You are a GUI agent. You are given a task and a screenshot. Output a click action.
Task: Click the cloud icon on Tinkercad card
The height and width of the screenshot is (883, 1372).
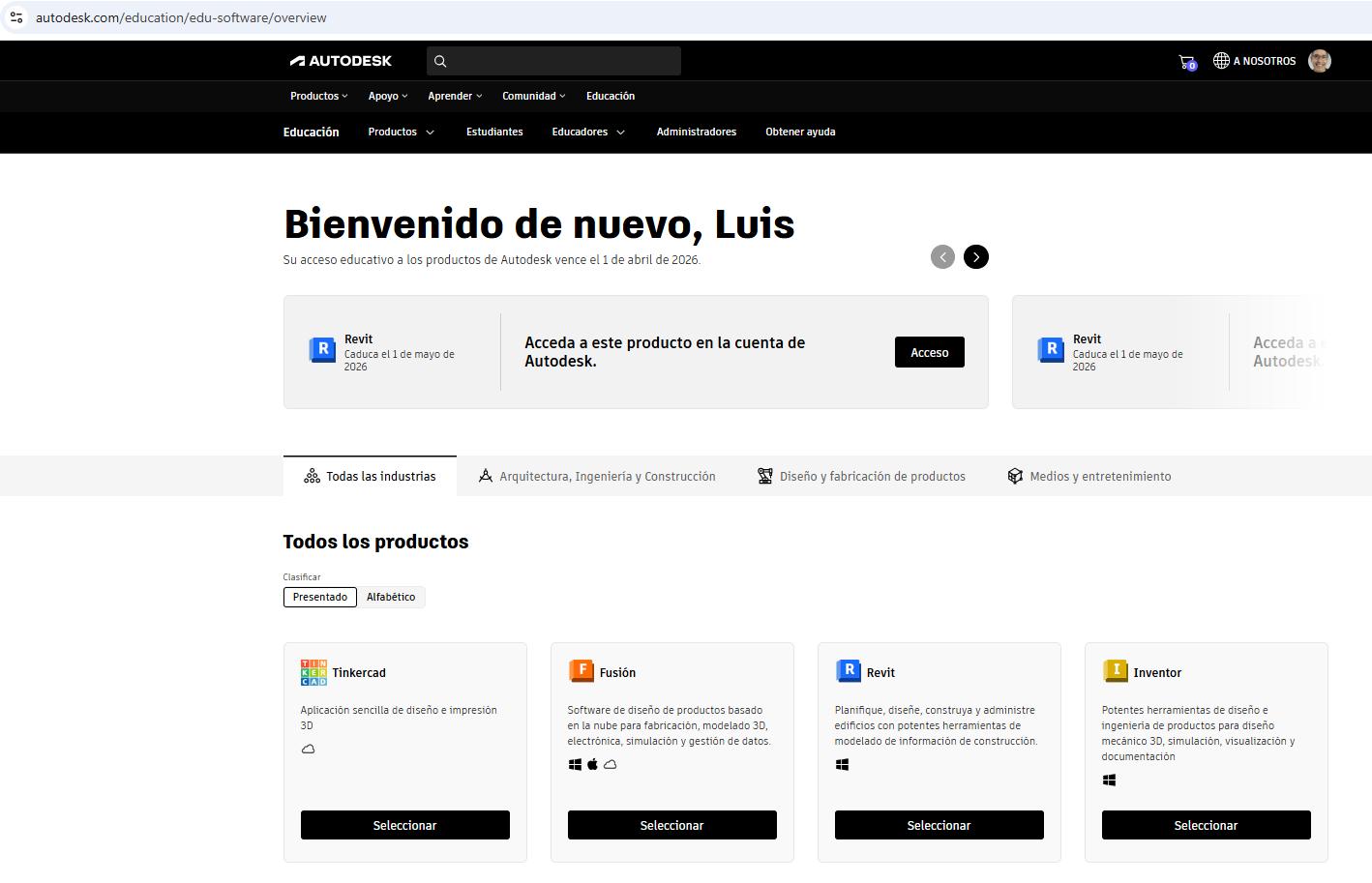point(308,749)
